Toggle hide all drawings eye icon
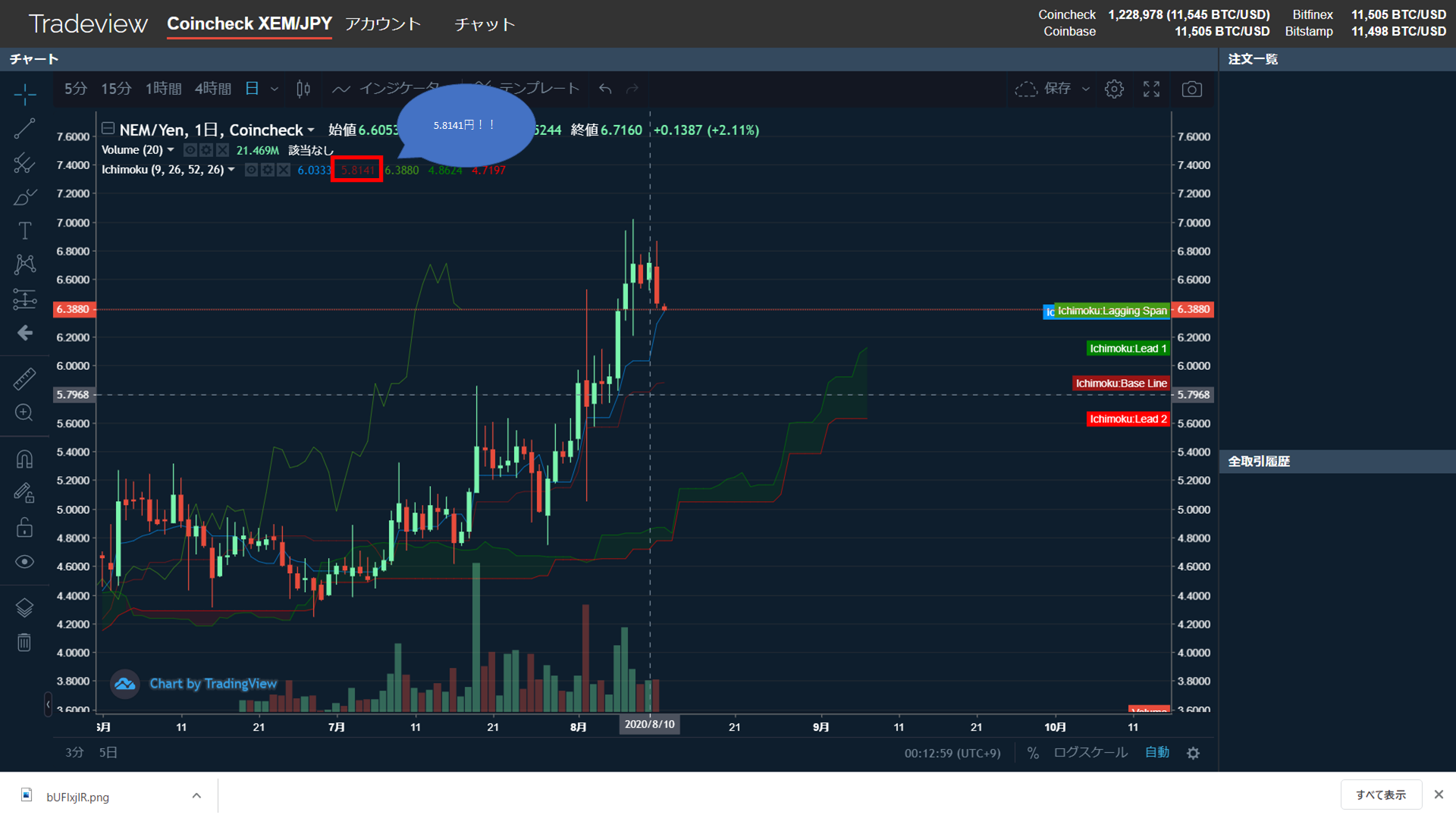The image size is (1456, 818). [25, 562]
